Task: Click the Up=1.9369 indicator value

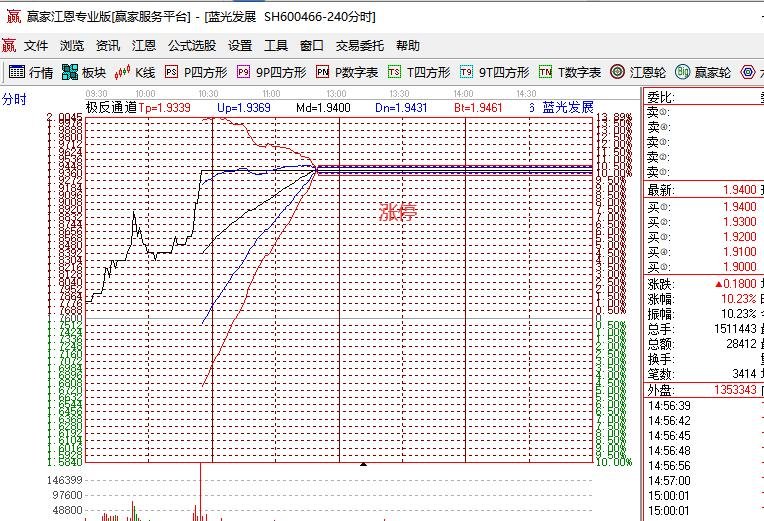Action: click(x=244, y=108)
